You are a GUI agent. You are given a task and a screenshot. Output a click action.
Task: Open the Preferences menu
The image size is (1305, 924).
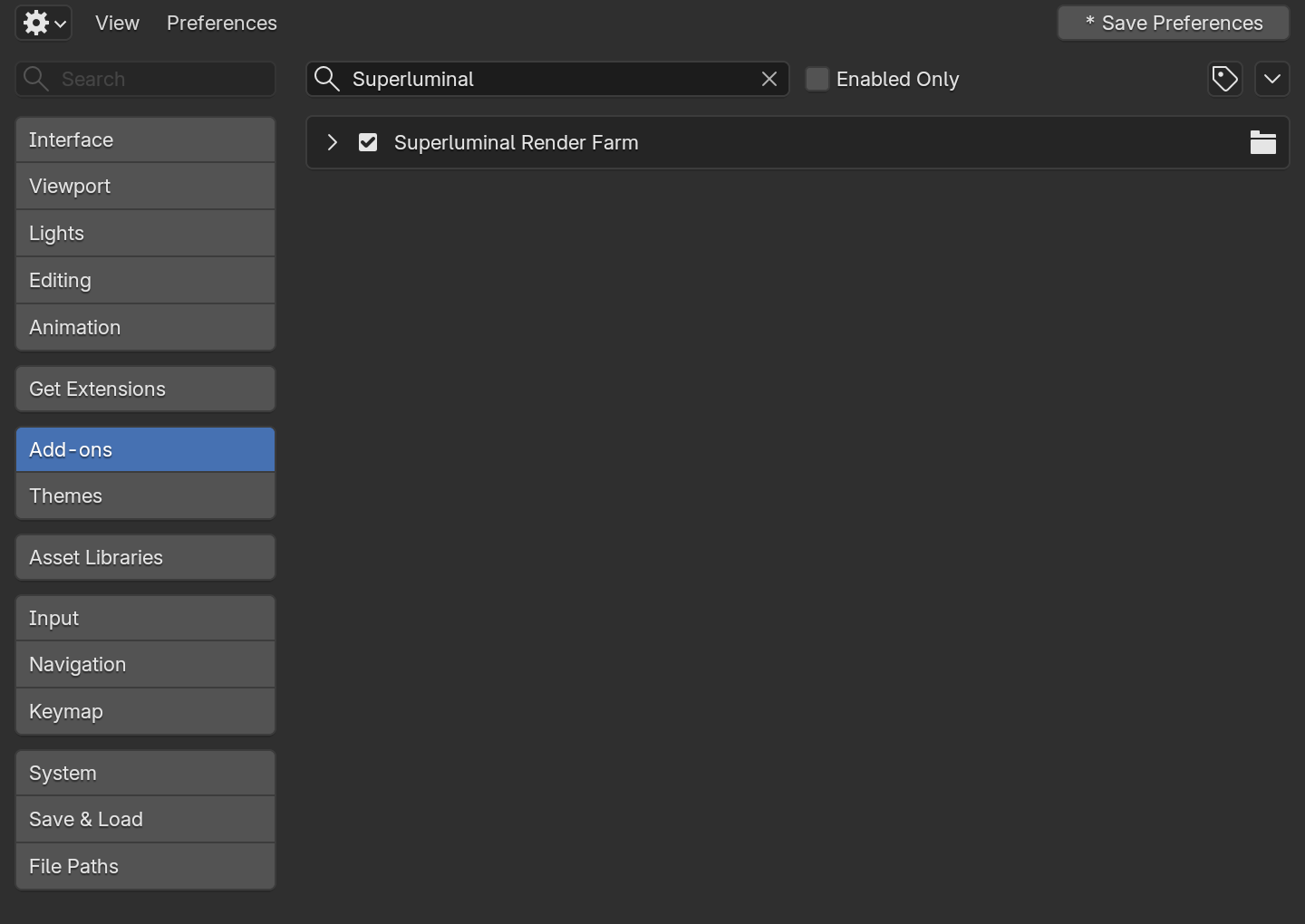click(x=222, y=23)
